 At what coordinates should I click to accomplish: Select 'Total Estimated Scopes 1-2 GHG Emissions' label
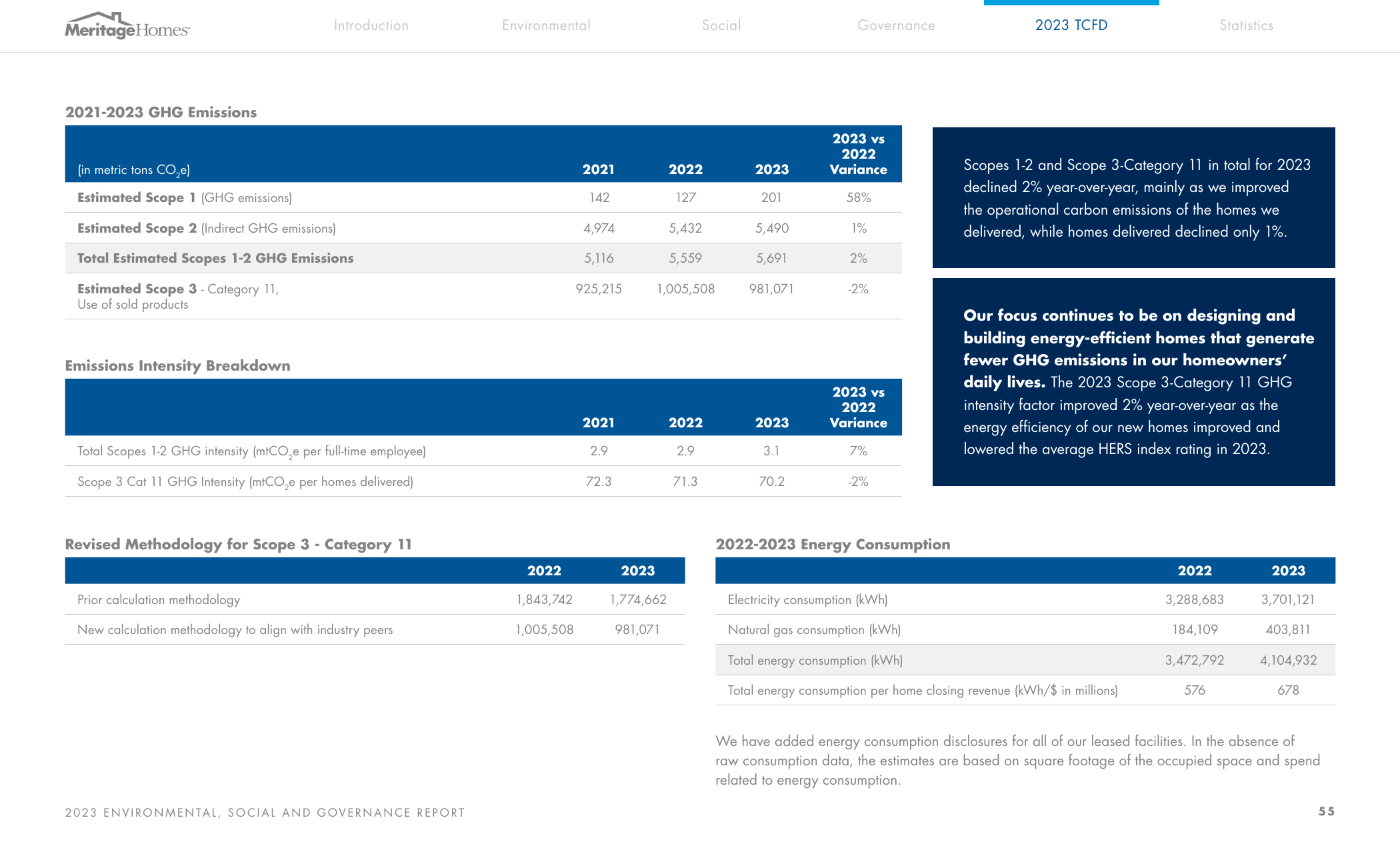coord(215,258)
